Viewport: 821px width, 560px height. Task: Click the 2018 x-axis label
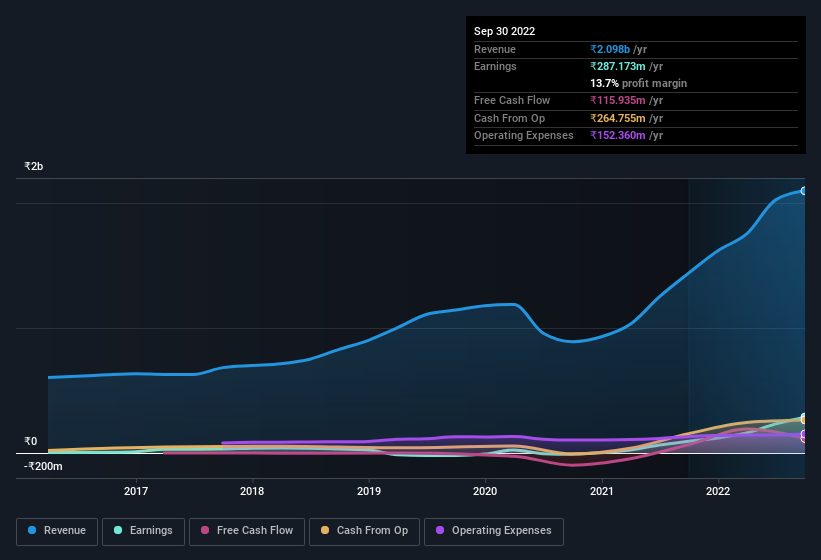[252, 491]
